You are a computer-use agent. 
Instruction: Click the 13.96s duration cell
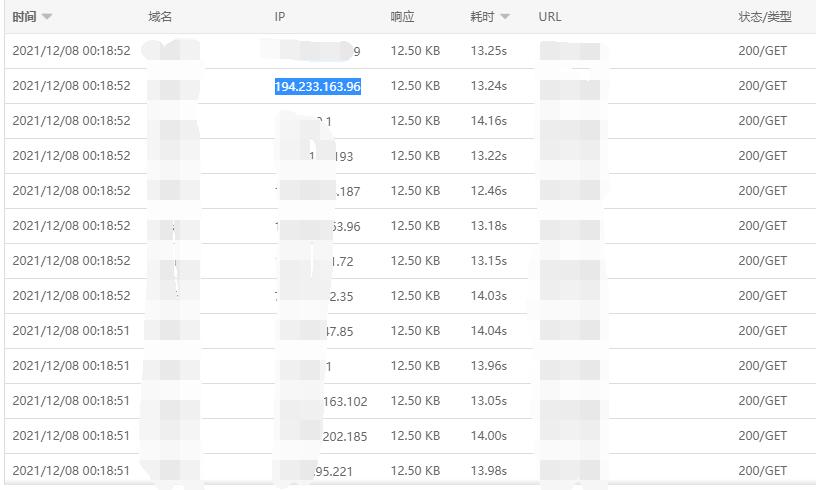click(x=489, y=366)
